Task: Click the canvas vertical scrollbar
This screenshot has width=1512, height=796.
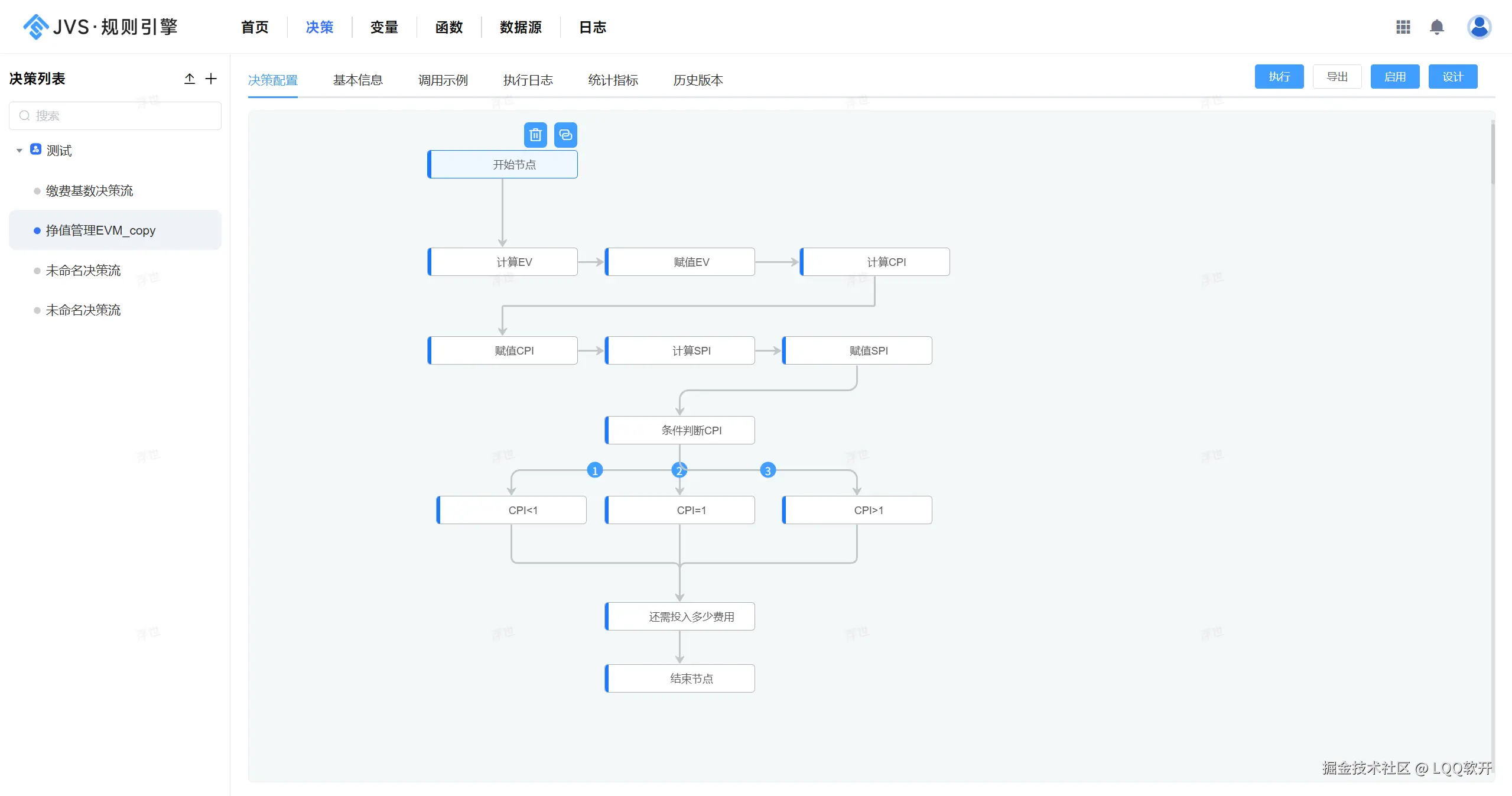Action: click(1493, 154)
